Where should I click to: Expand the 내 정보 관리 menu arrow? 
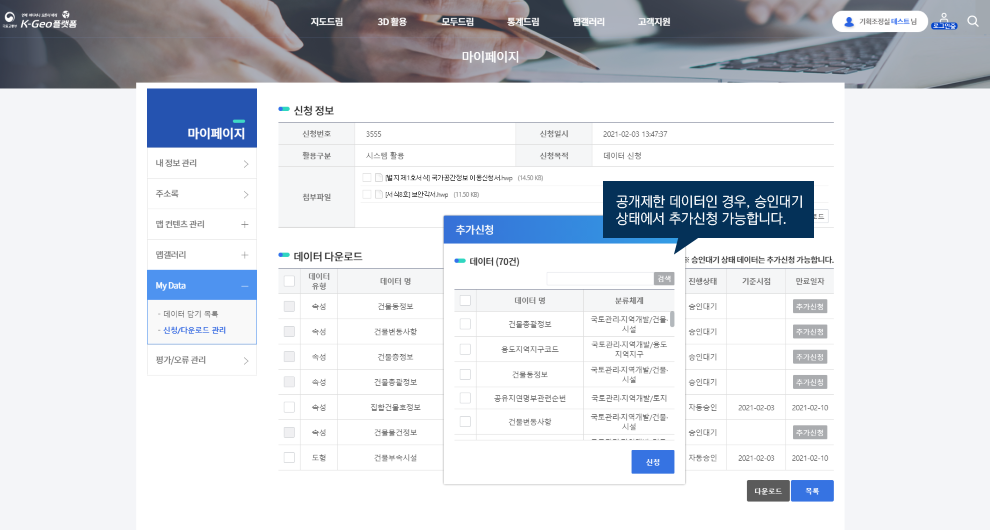245,163
